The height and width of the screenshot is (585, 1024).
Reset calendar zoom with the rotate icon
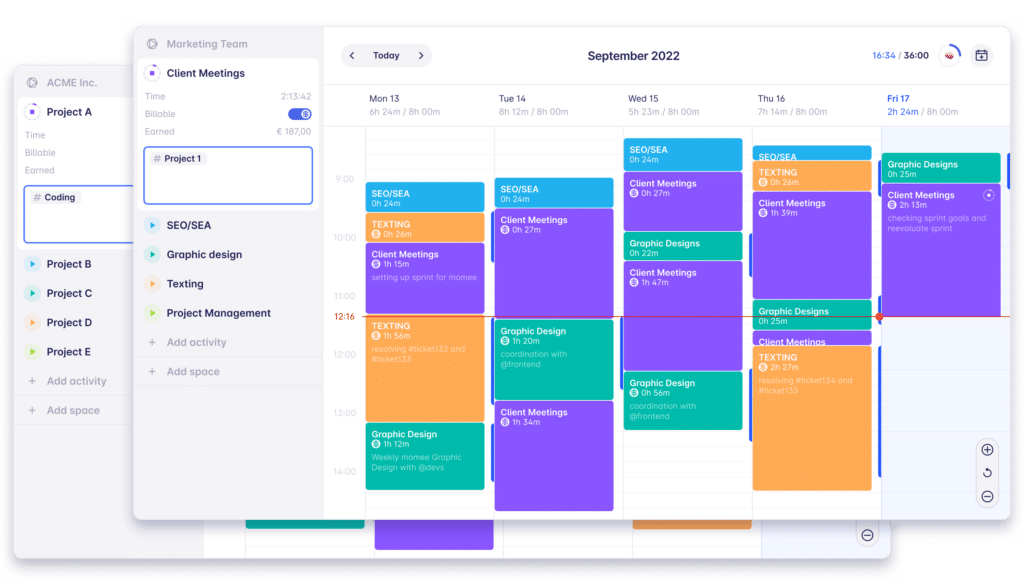click(987, 473)
